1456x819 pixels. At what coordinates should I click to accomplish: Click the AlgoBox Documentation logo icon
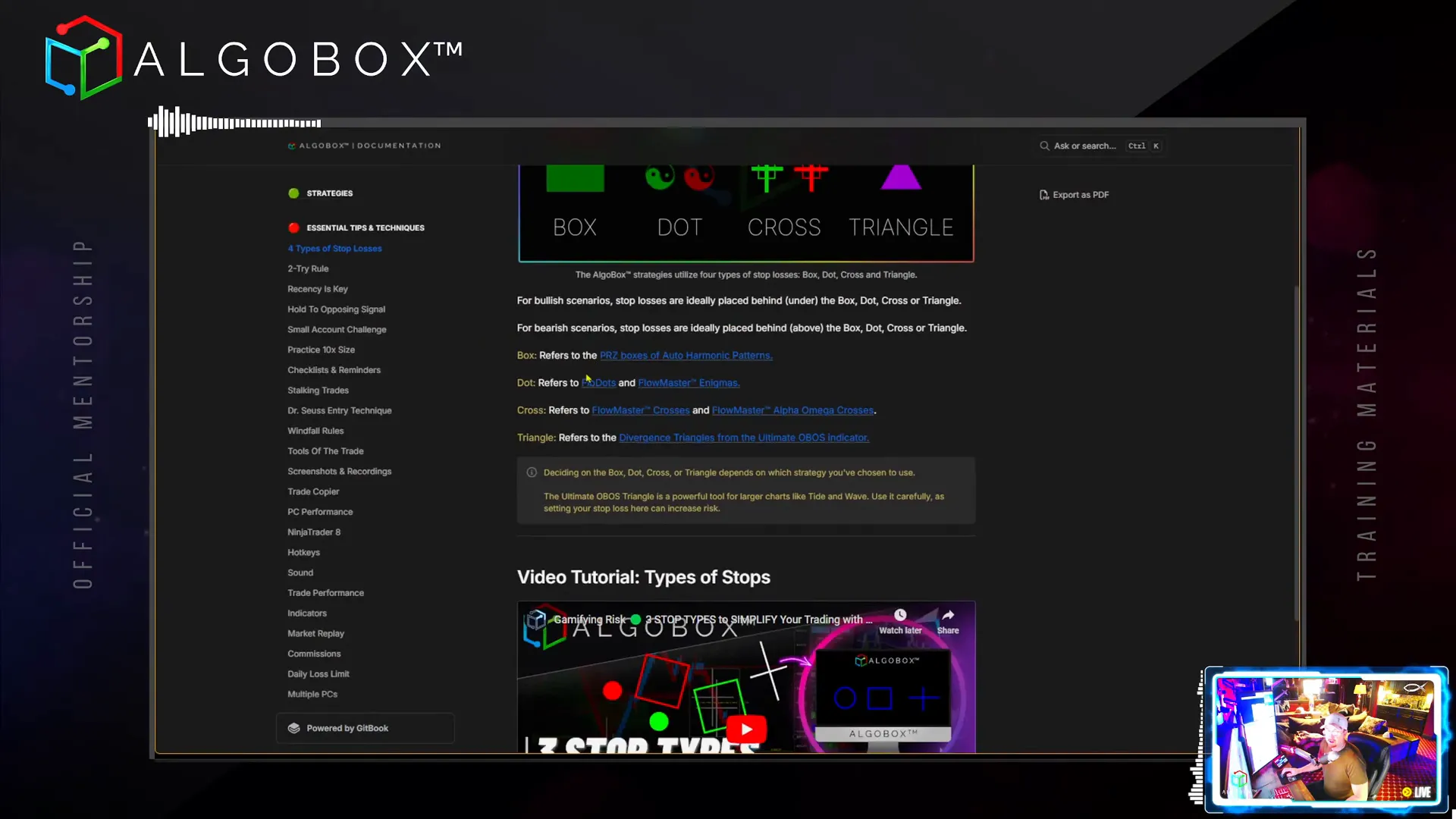(291, 146)
